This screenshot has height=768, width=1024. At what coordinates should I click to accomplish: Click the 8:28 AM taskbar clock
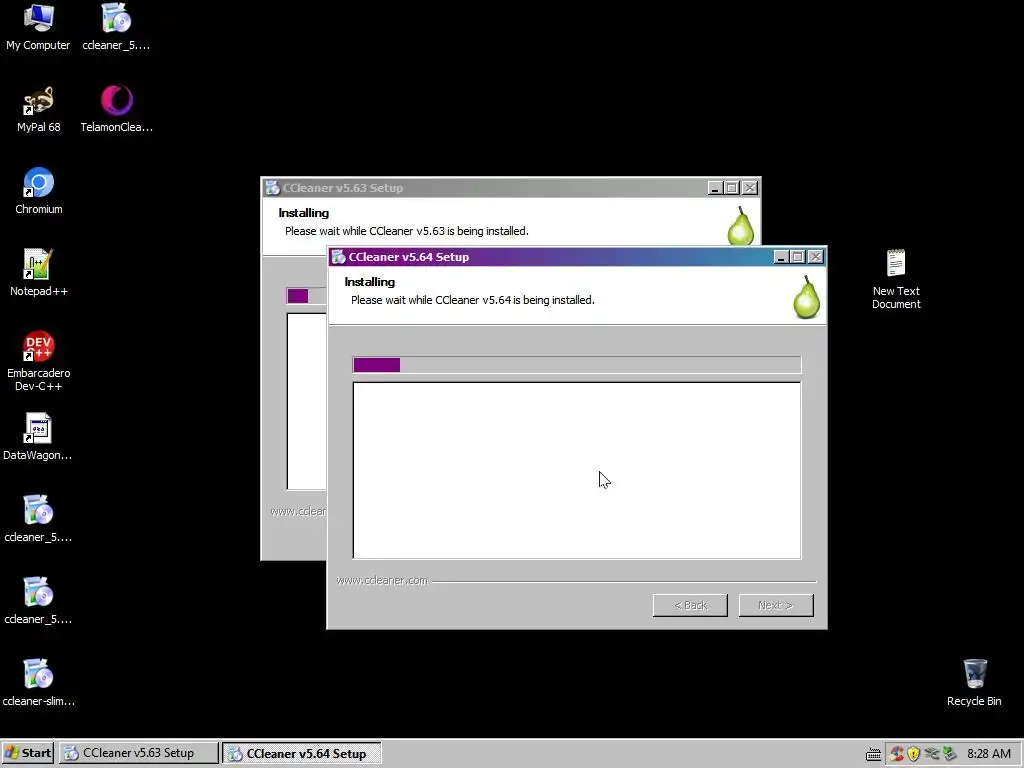989,754
